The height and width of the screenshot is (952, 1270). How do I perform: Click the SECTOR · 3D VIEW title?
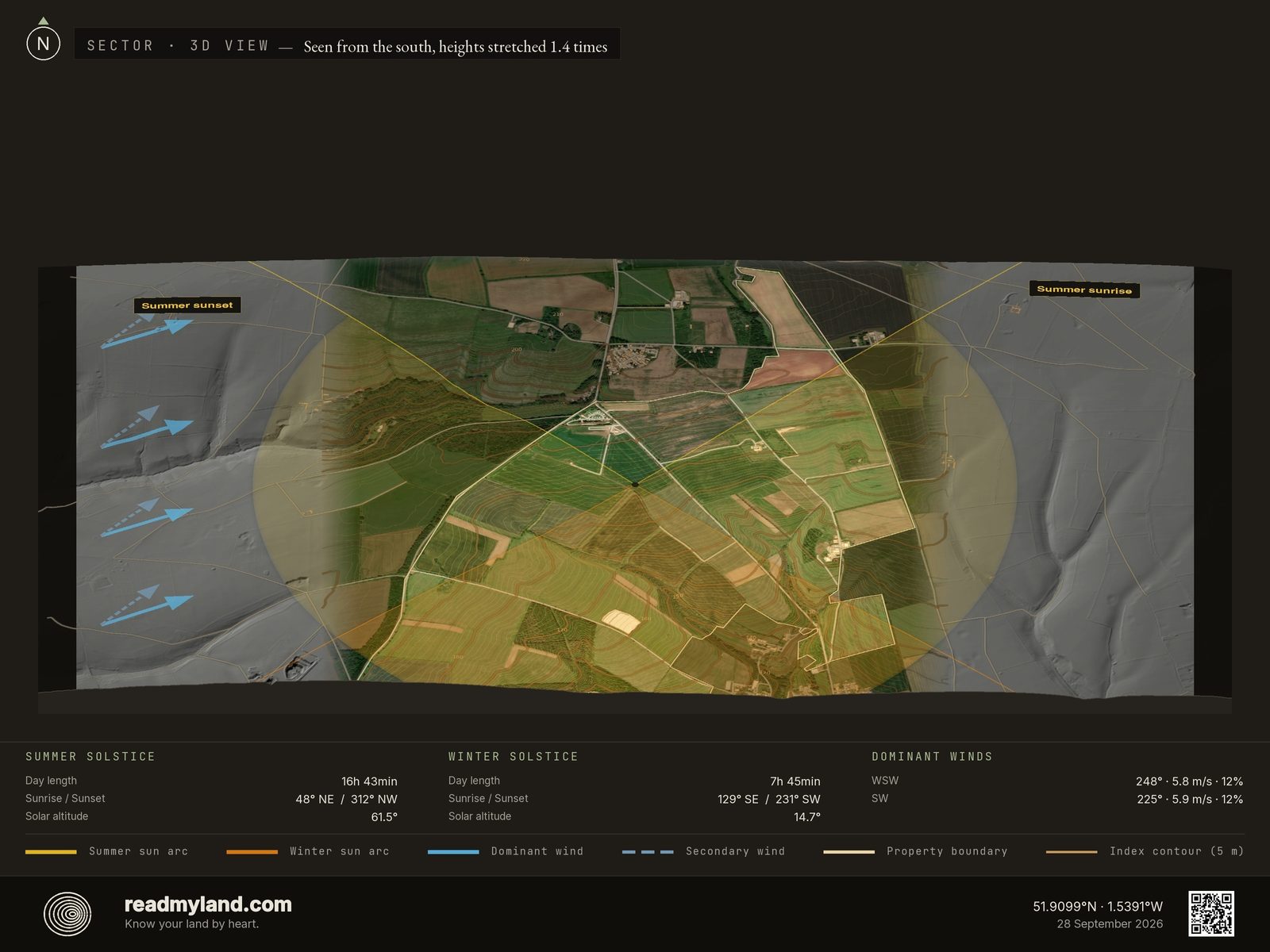[178, 46]
